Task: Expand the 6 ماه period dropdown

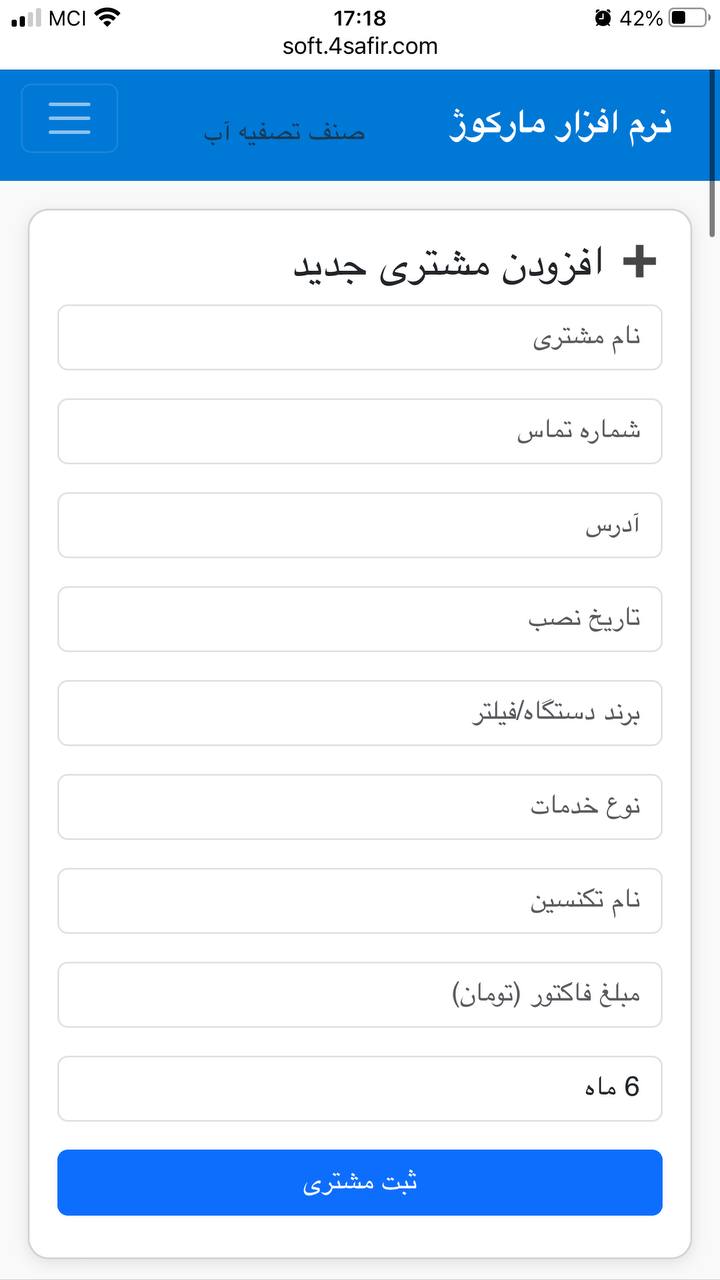Action: point(360,1089)
